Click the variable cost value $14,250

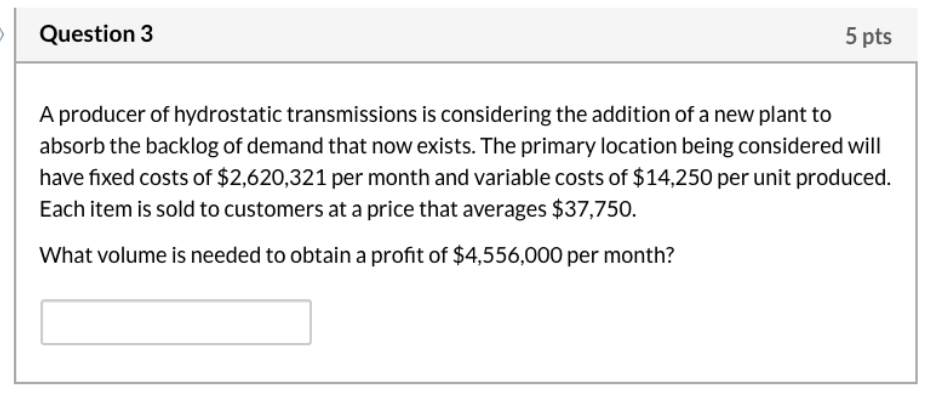(x=672, y=177)
